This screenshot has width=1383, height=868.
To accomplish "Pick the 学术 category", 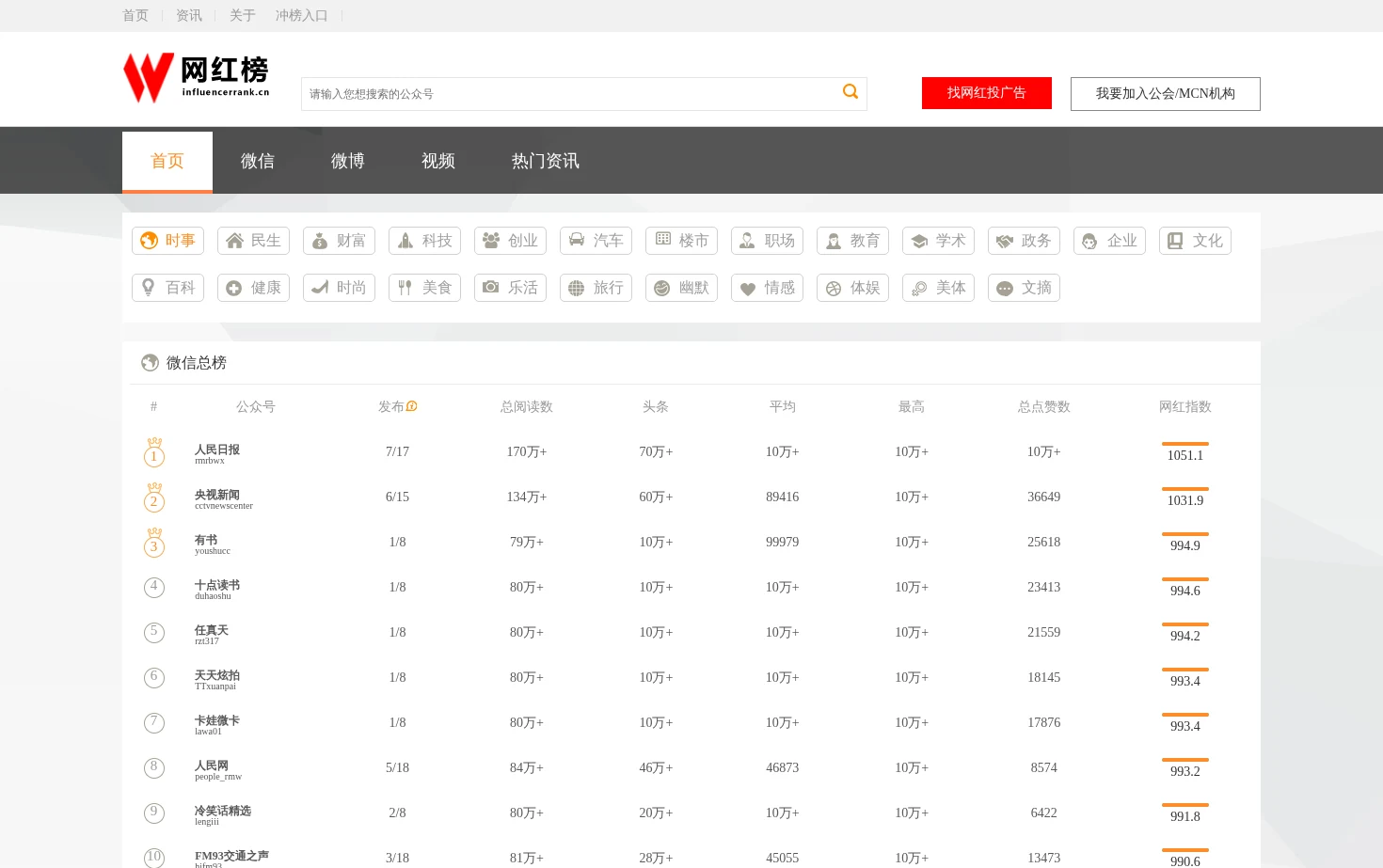I will click(938, 241).
